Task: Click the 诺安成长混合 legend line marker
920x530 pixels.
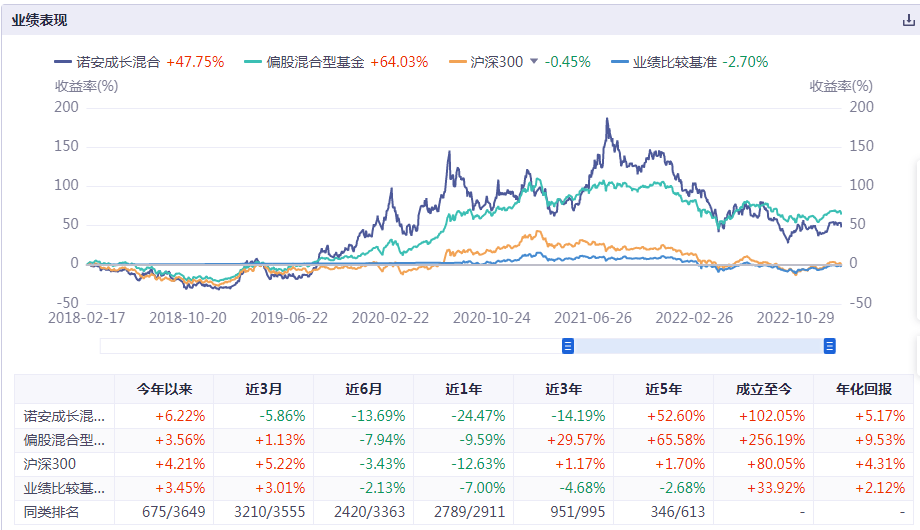Action: tap(67, 62)
